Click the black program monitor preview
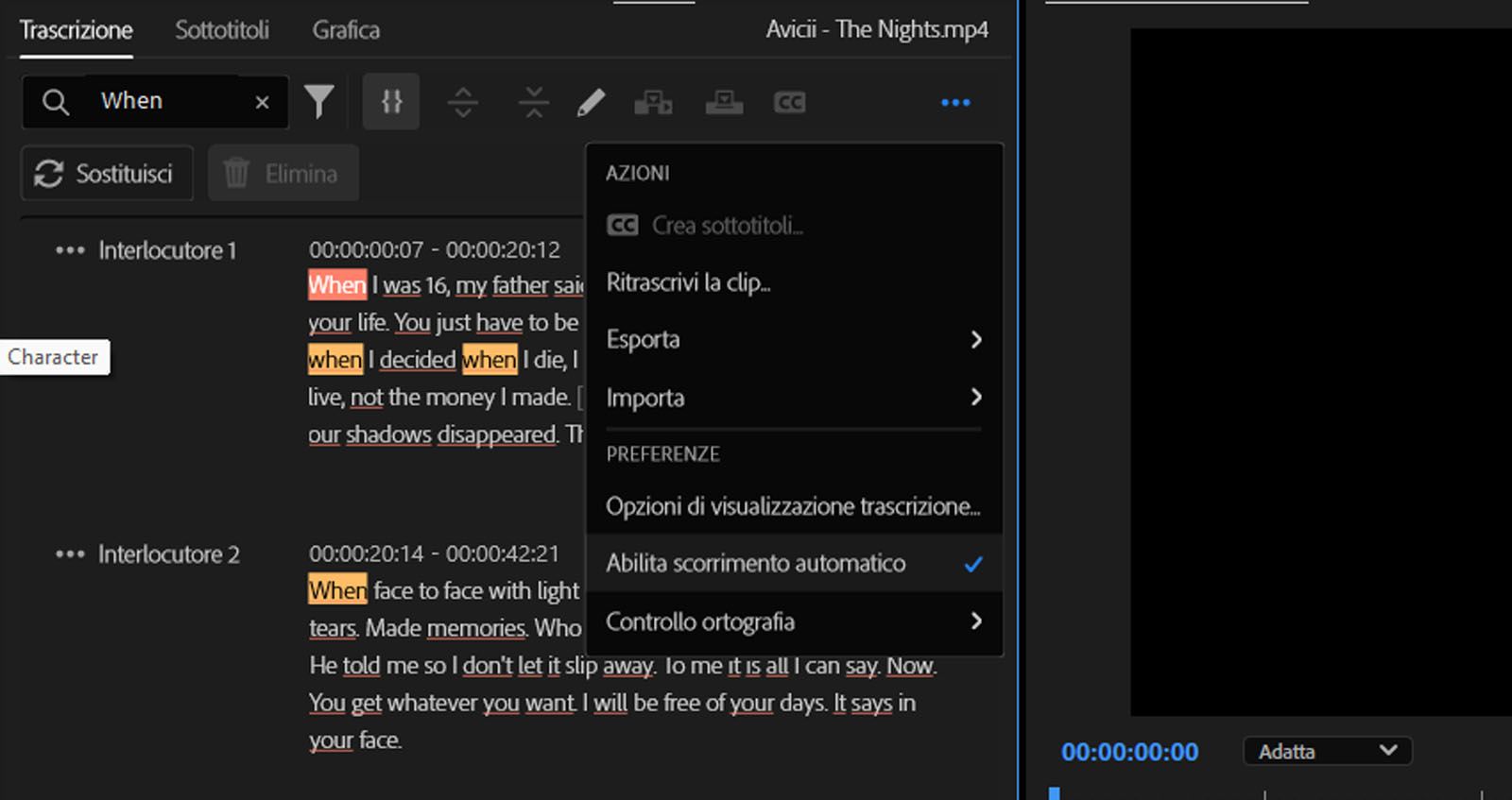This screenshot has width=1512, height=800. click(x=1321, y=372)
